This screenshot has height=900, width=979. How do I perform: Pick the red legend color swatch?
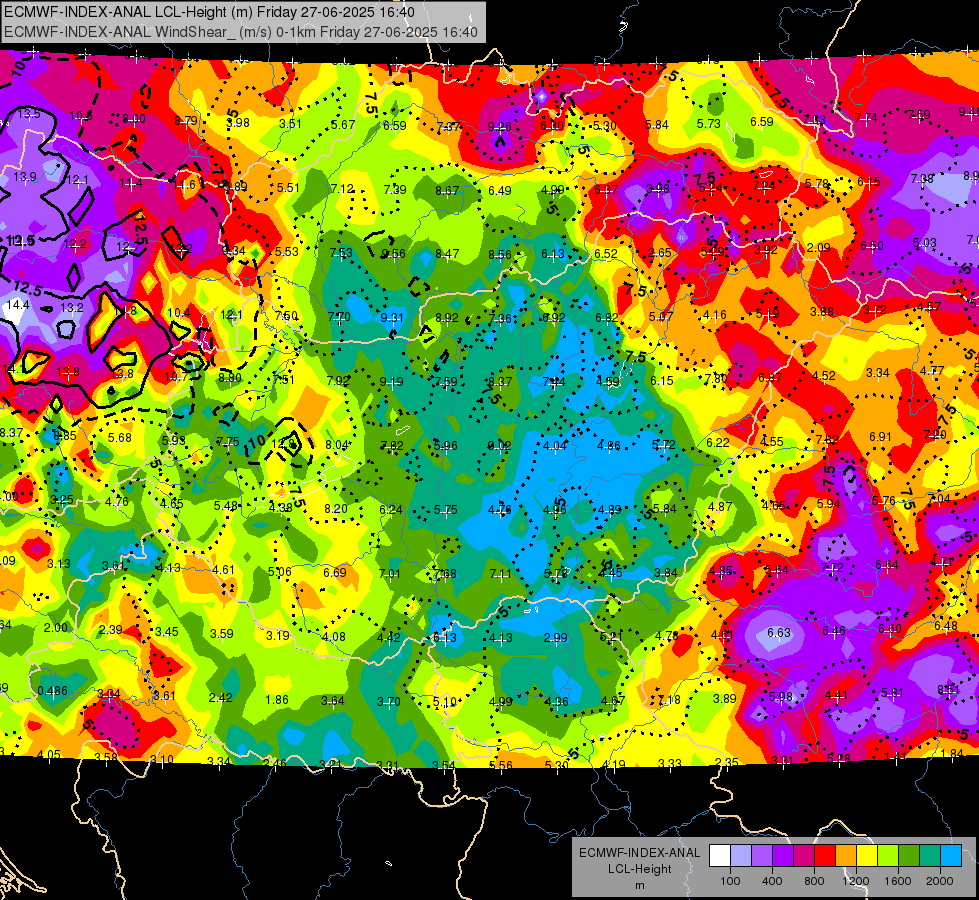point(825,856)
